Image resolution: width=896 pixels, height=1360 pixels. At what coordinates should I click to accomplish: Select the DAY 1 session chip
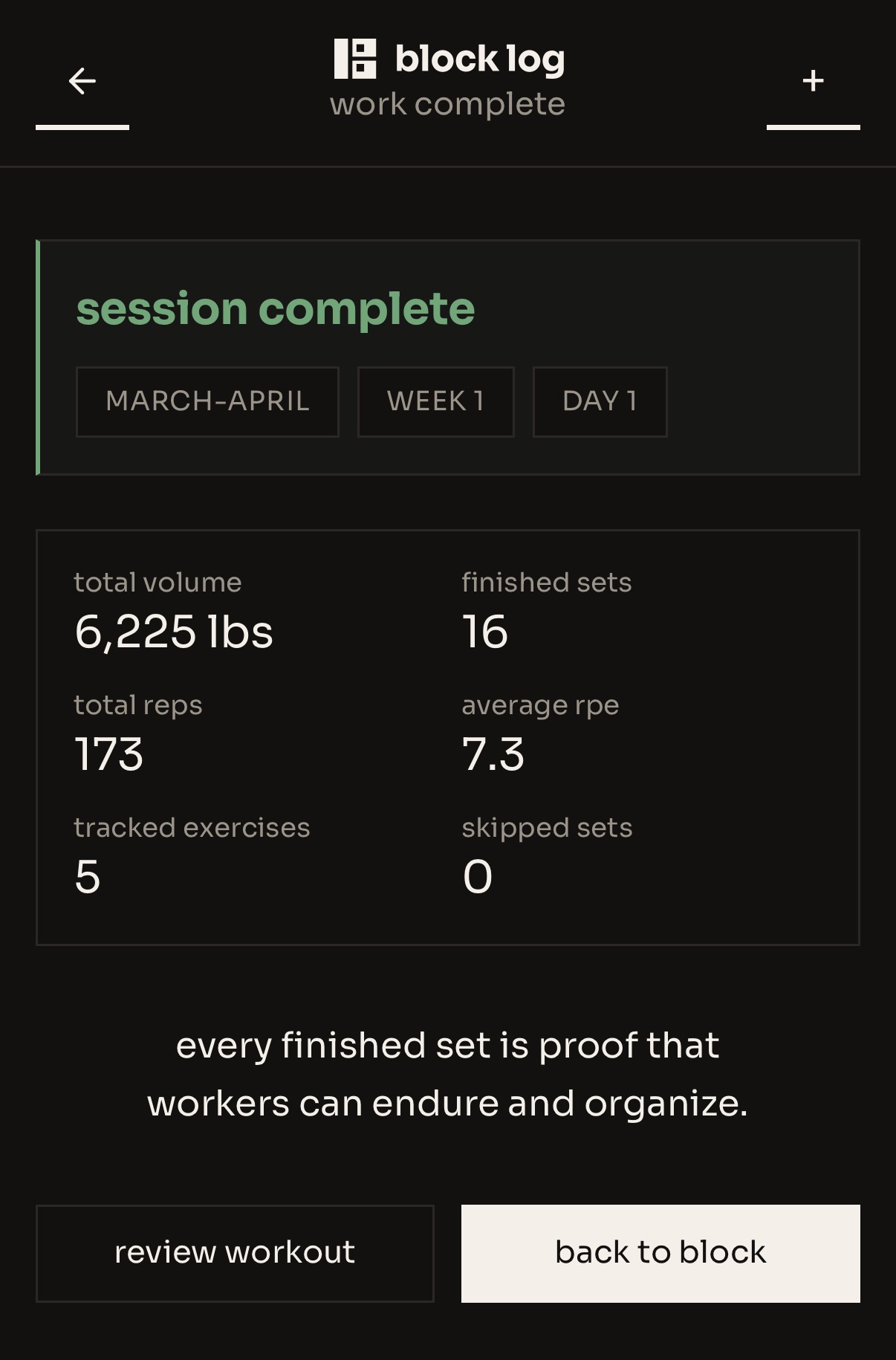600,401
